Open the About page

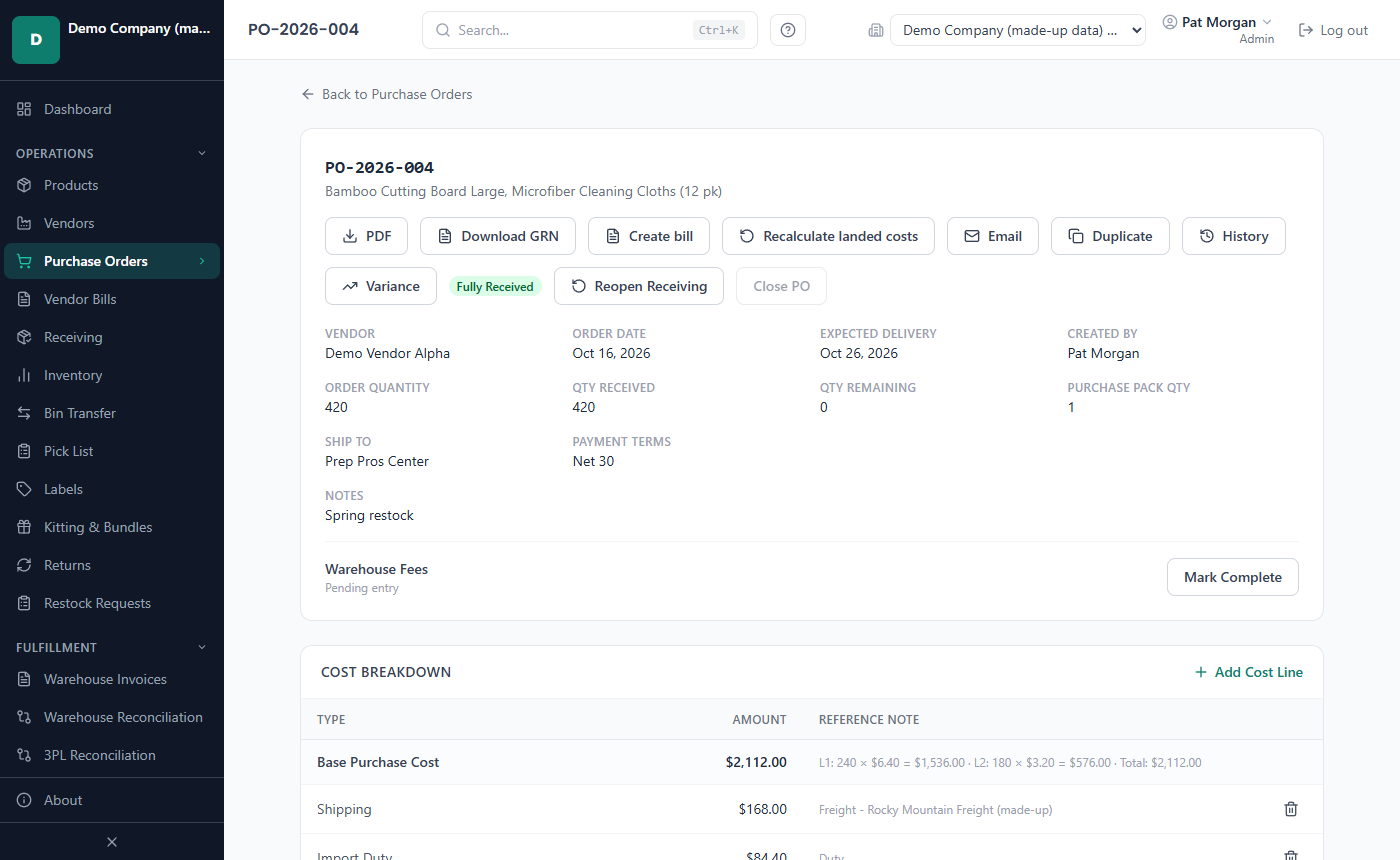[x=112, y=800]
